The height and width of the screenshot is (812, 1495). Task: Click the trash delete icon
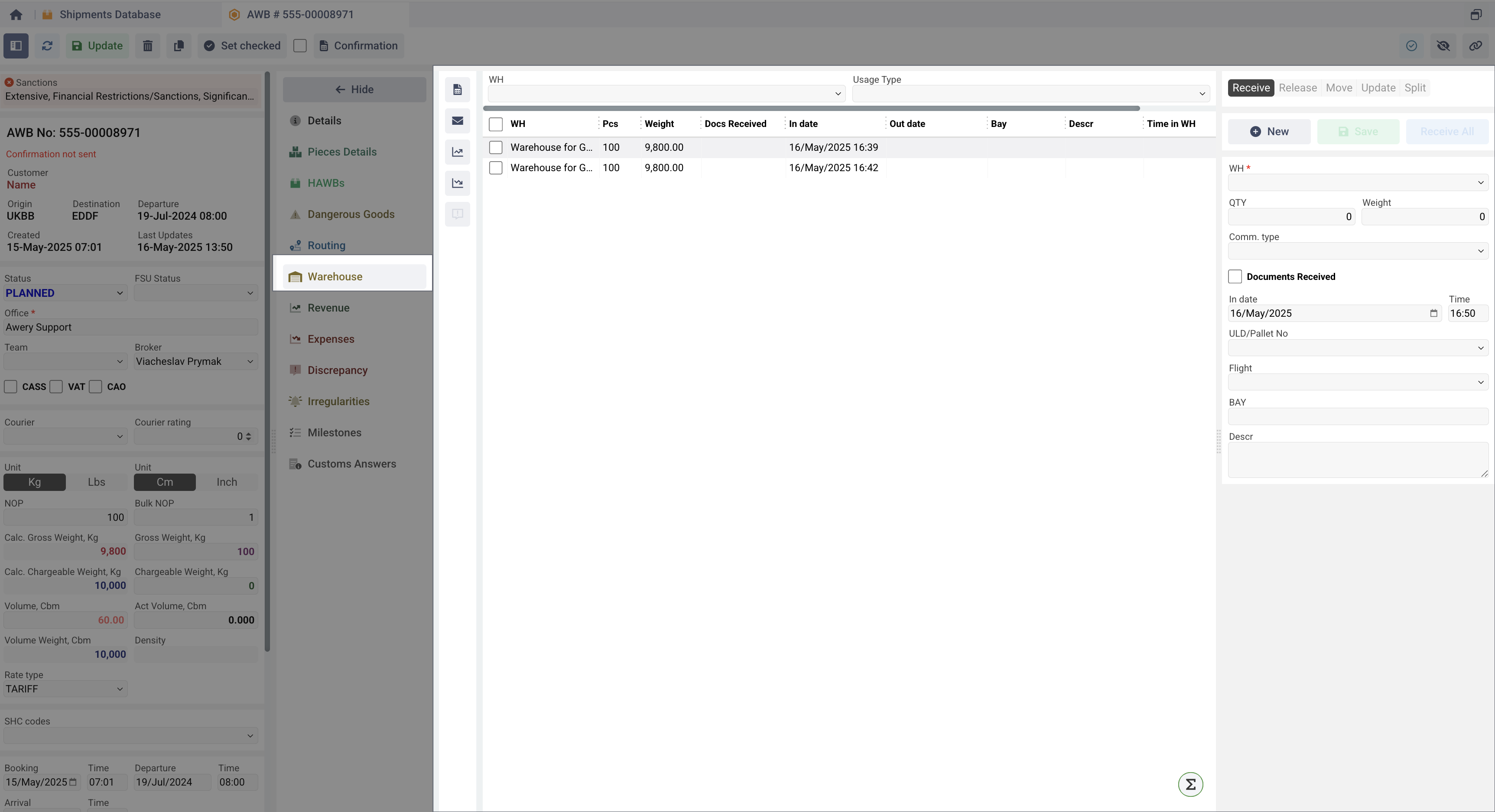point(147,46)
